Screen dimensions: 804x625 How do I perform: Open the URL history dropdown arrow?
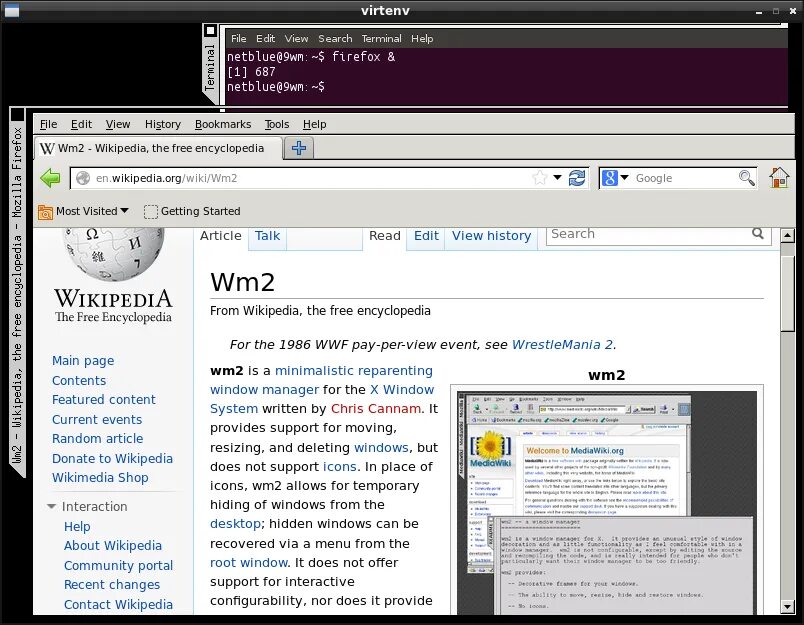[557, 178]
